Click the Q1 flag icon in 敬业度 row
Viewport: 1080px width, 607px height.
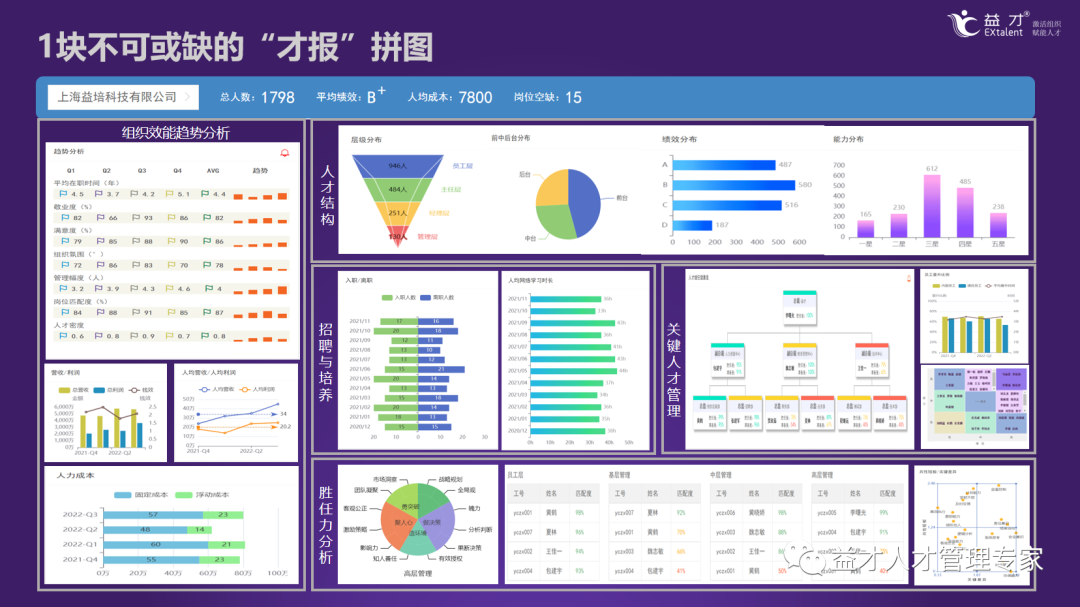tap(65, 218)
